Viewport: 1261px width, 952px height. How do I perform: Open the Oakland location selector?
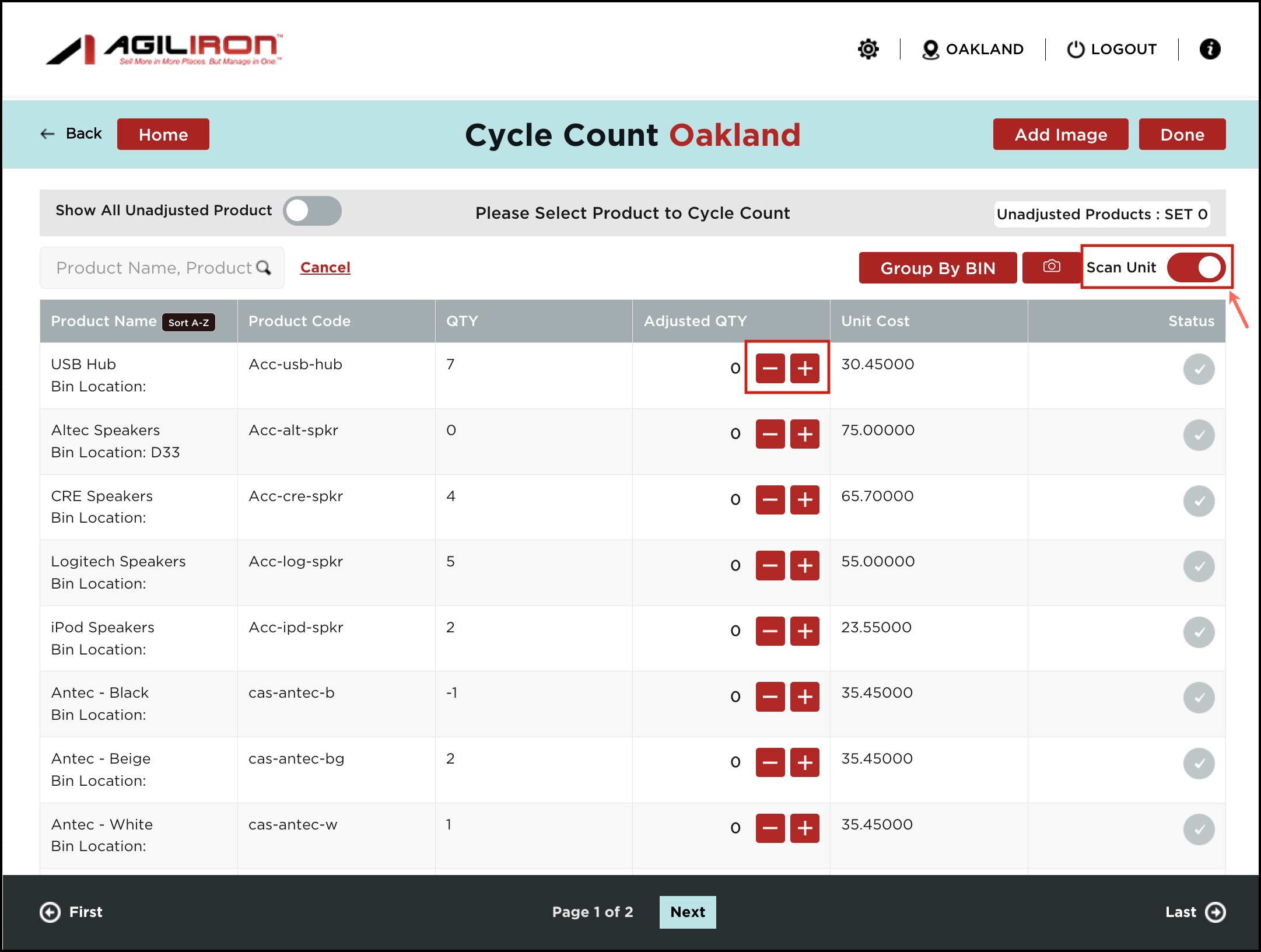(x=973, y=49)
